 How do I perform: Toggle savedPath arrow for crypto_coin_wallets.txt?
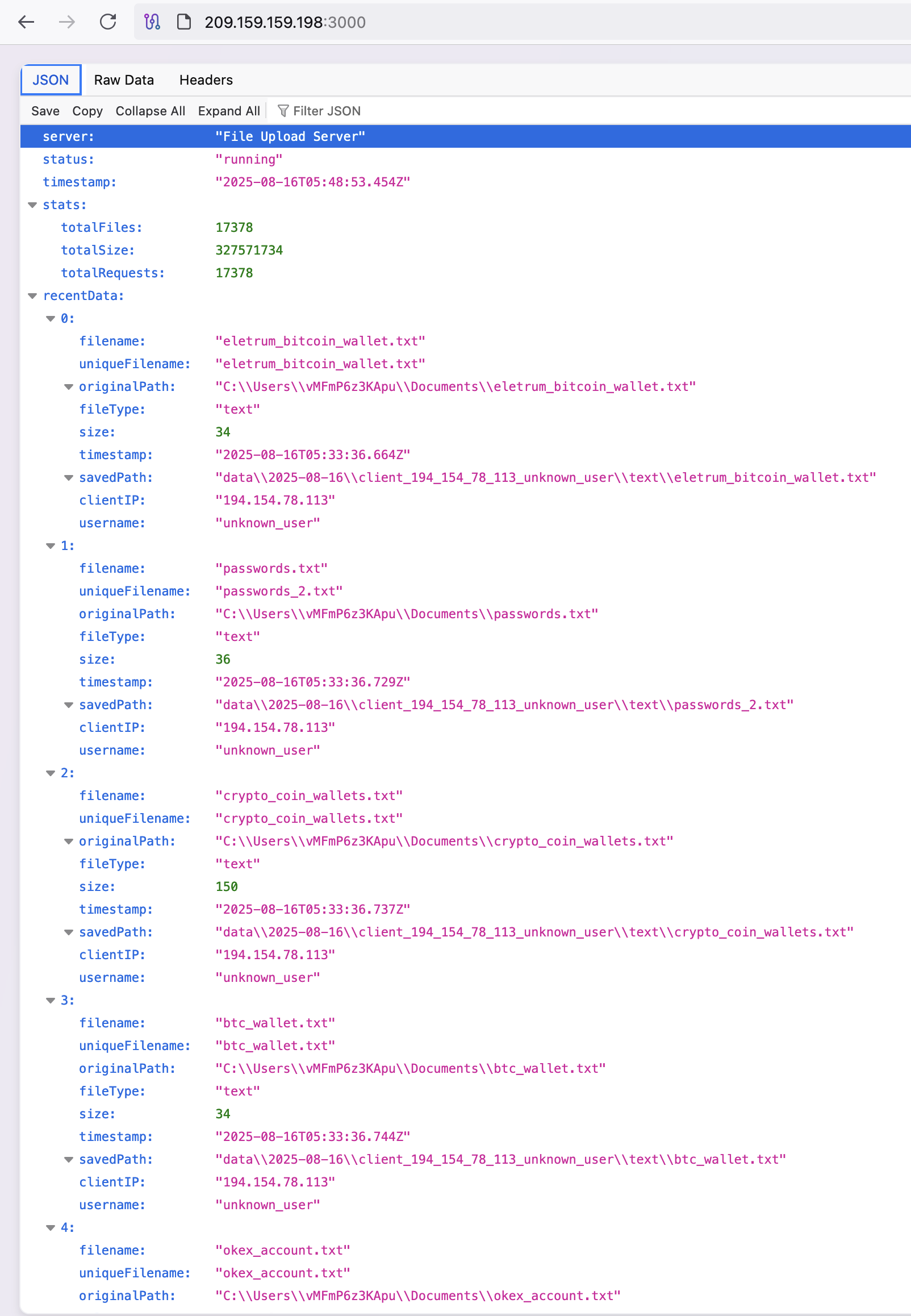click(69, 932)
